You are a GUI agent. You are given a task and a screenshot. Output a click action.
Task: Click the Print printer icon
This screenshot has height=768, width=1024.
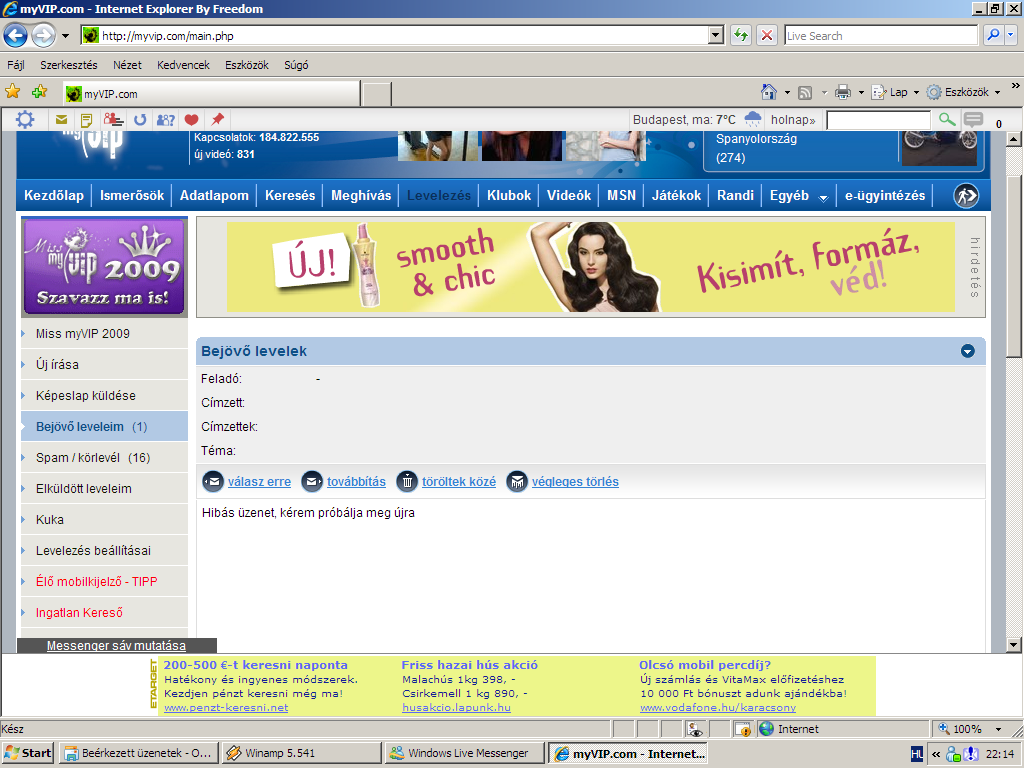(x=843, y=92)
